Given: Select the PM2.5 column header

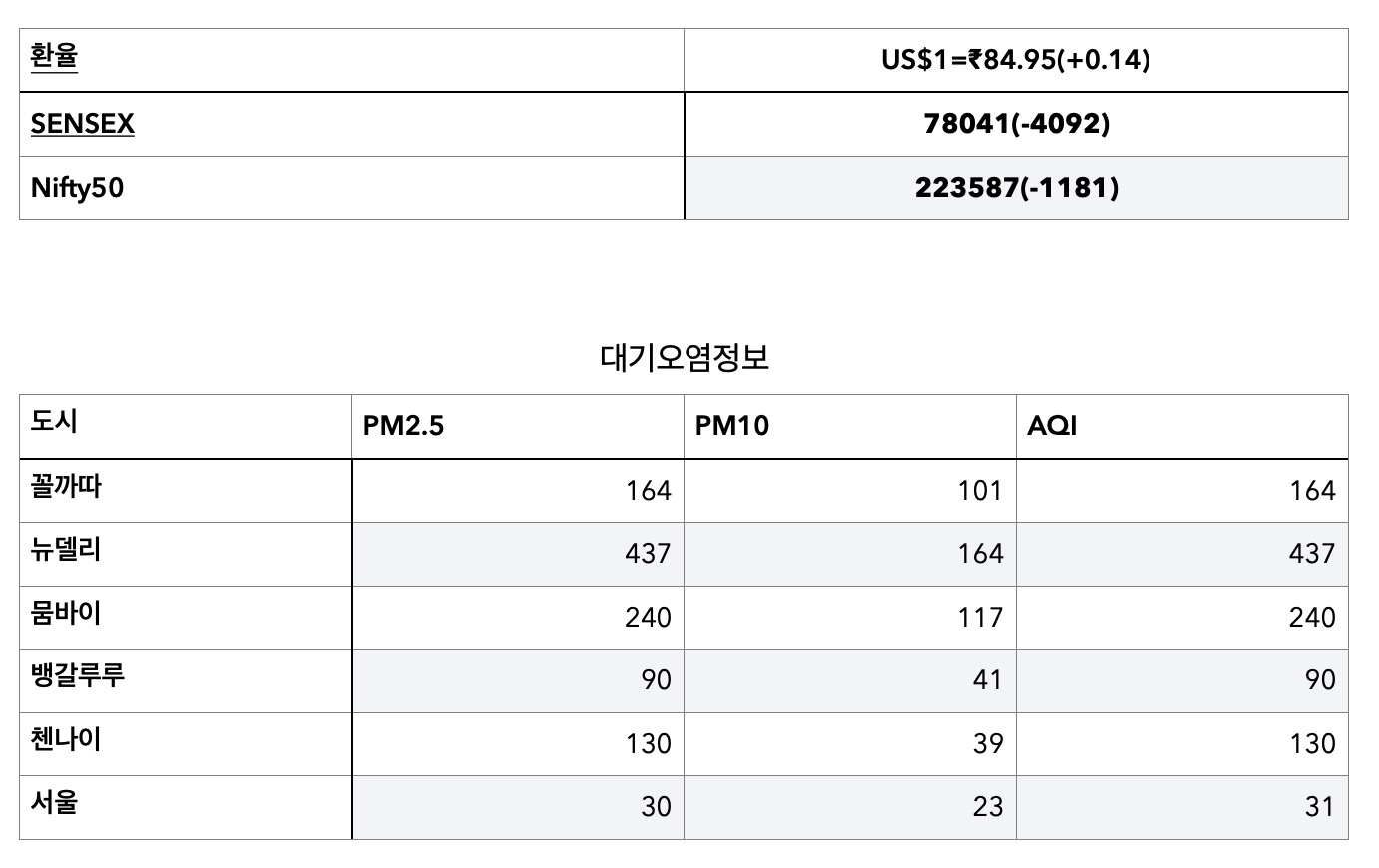Looking at the screenshot, I should coord(518,427).
